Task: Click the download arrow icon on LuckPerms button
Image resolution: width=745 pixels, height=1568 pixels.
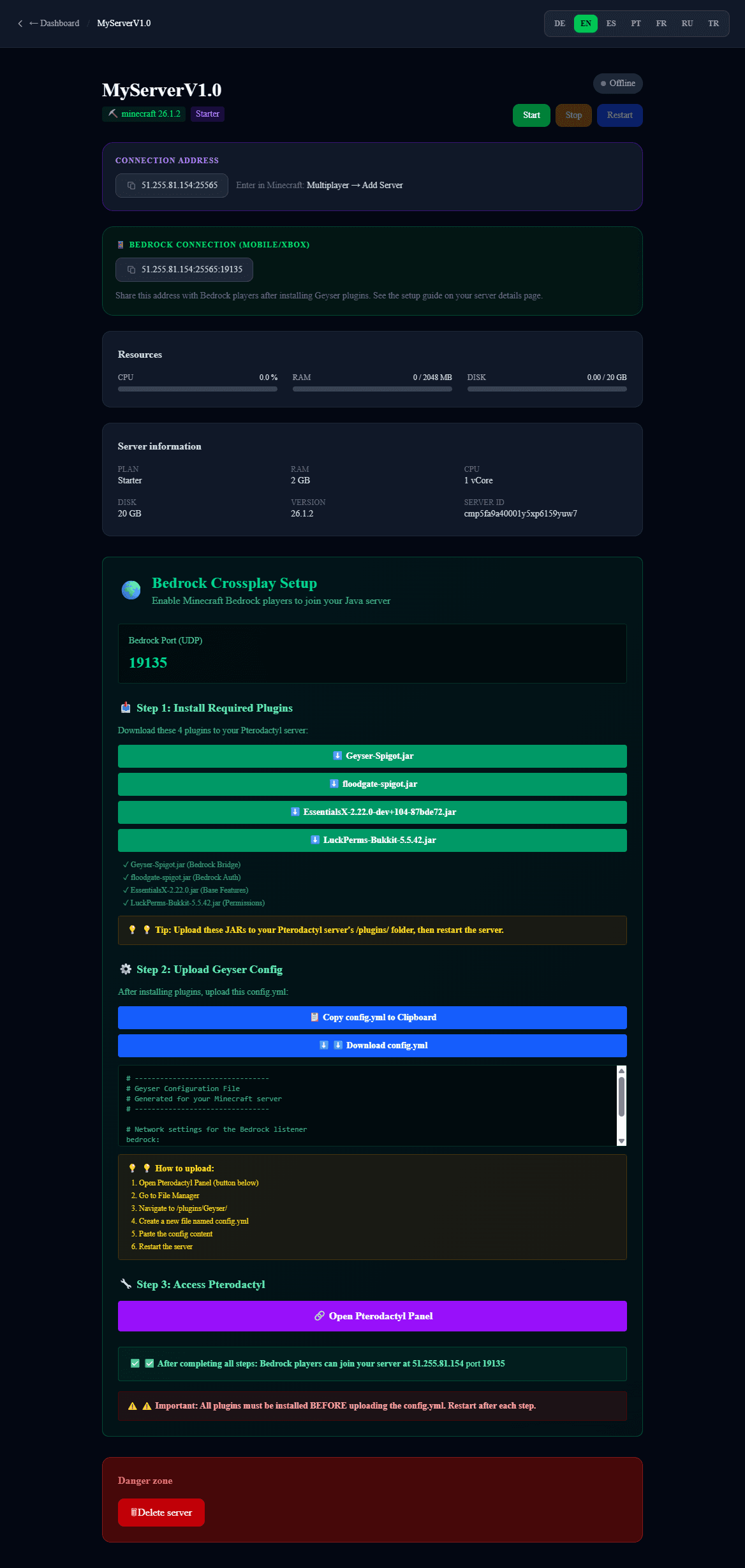Action: 315,840
